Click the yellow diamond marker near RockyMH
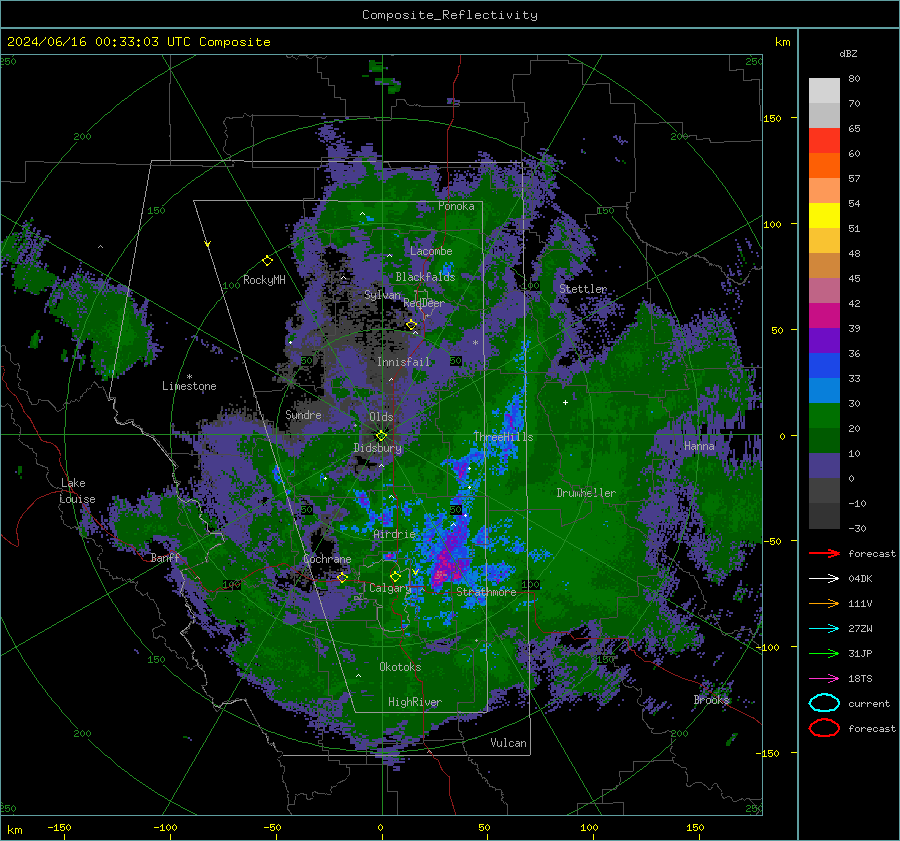Image resolution: width=900 pixels, height=841 pixels. 267,261
